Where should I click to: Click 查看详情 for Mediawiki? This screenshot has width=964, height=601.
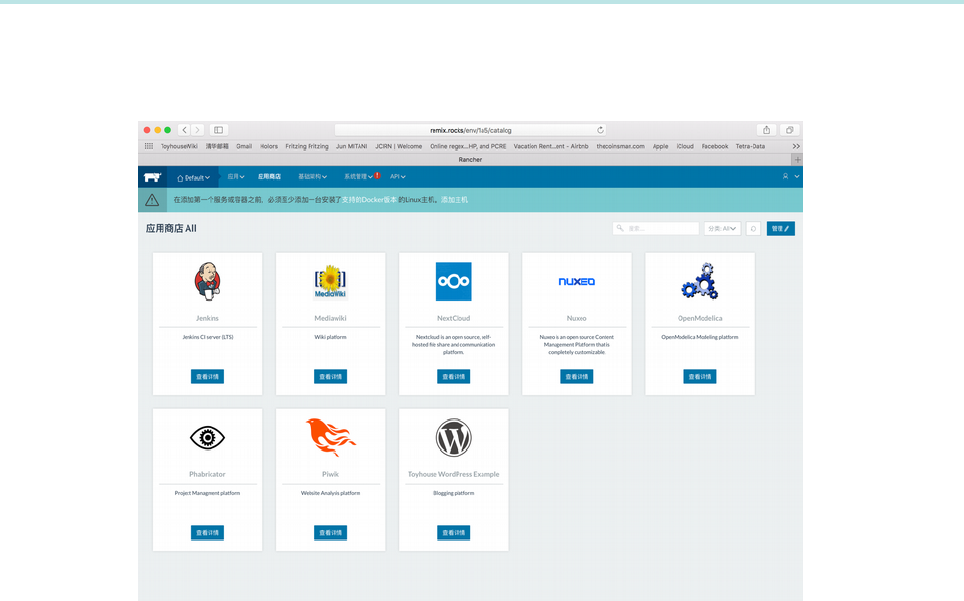coord(330,377)
